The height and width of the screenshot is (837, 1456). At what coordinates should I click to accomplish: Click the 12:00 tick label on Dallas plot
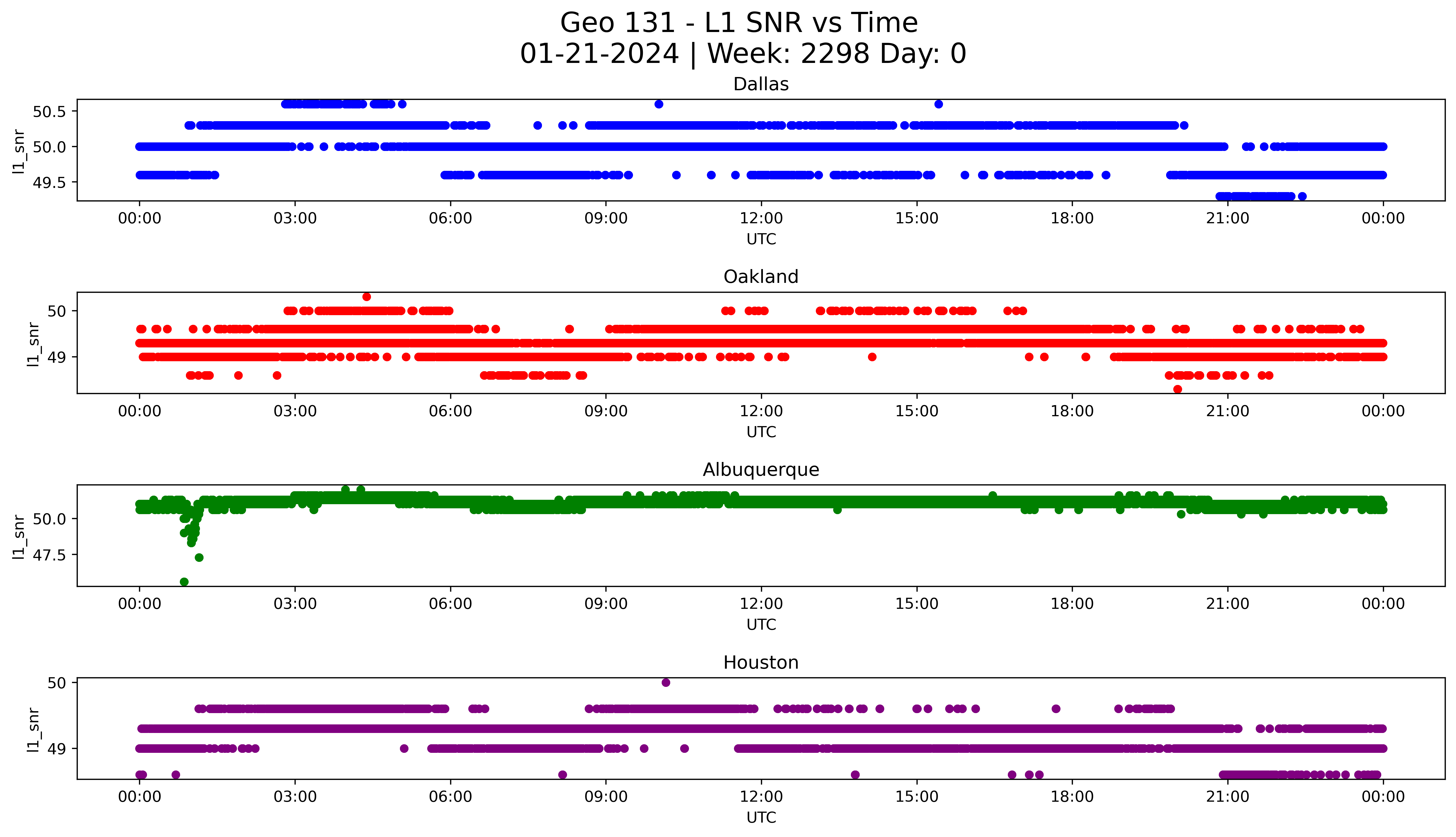click(x=761, y=219)
